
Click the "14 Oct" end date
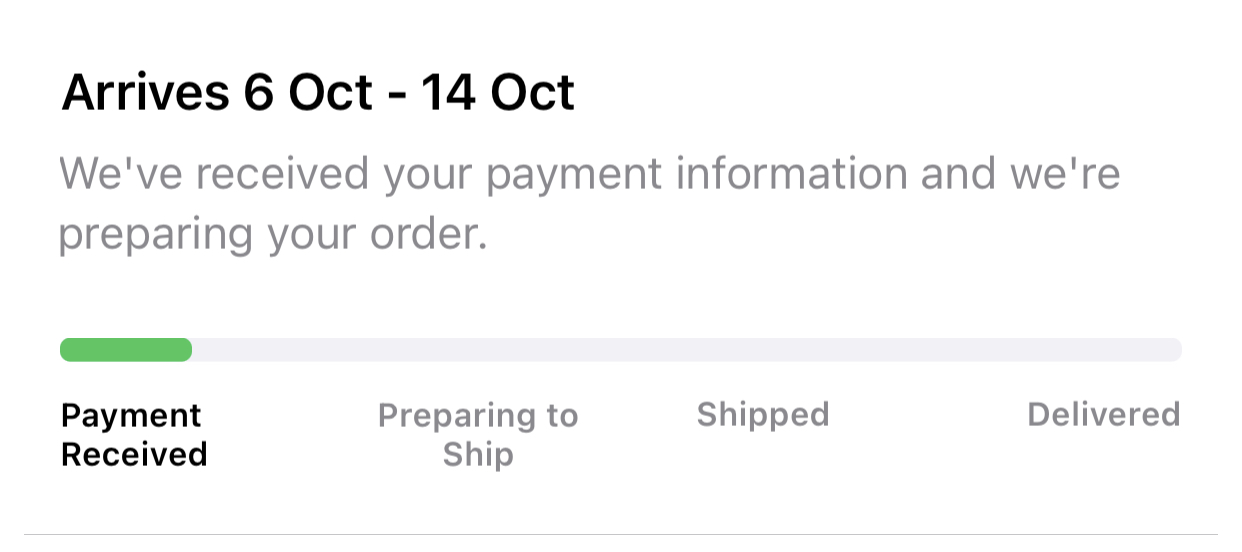tap(498, 94)
